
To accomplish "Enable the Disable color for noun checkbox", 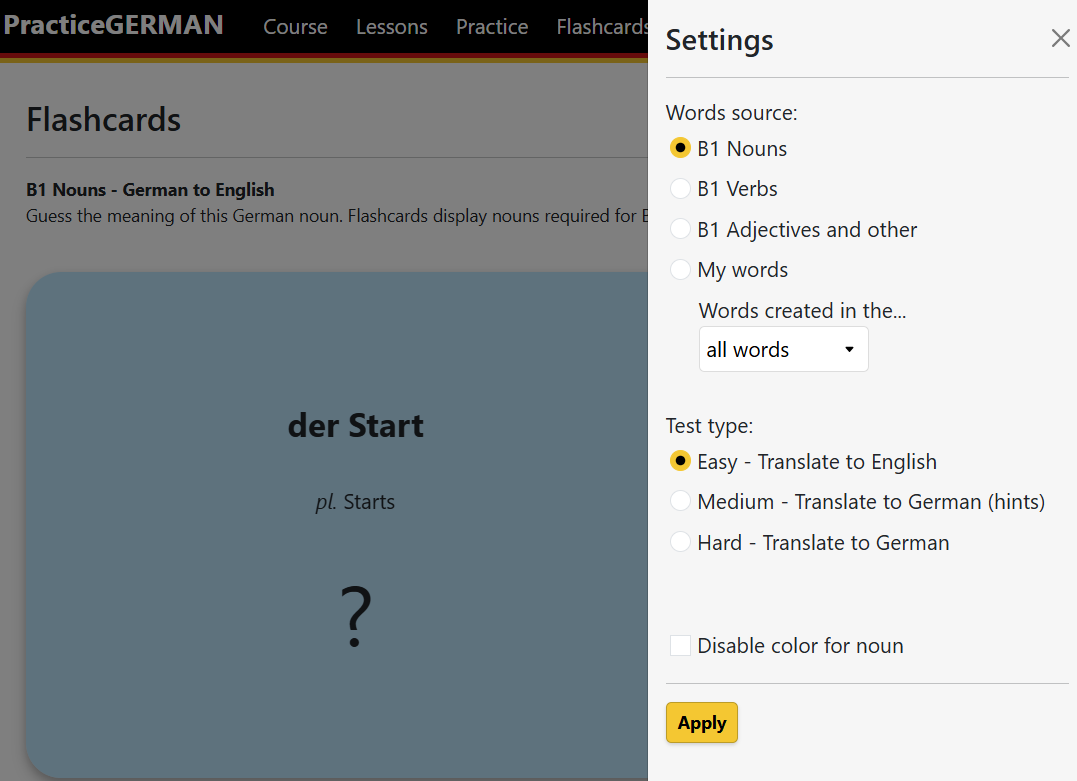I will click(680, 646).
